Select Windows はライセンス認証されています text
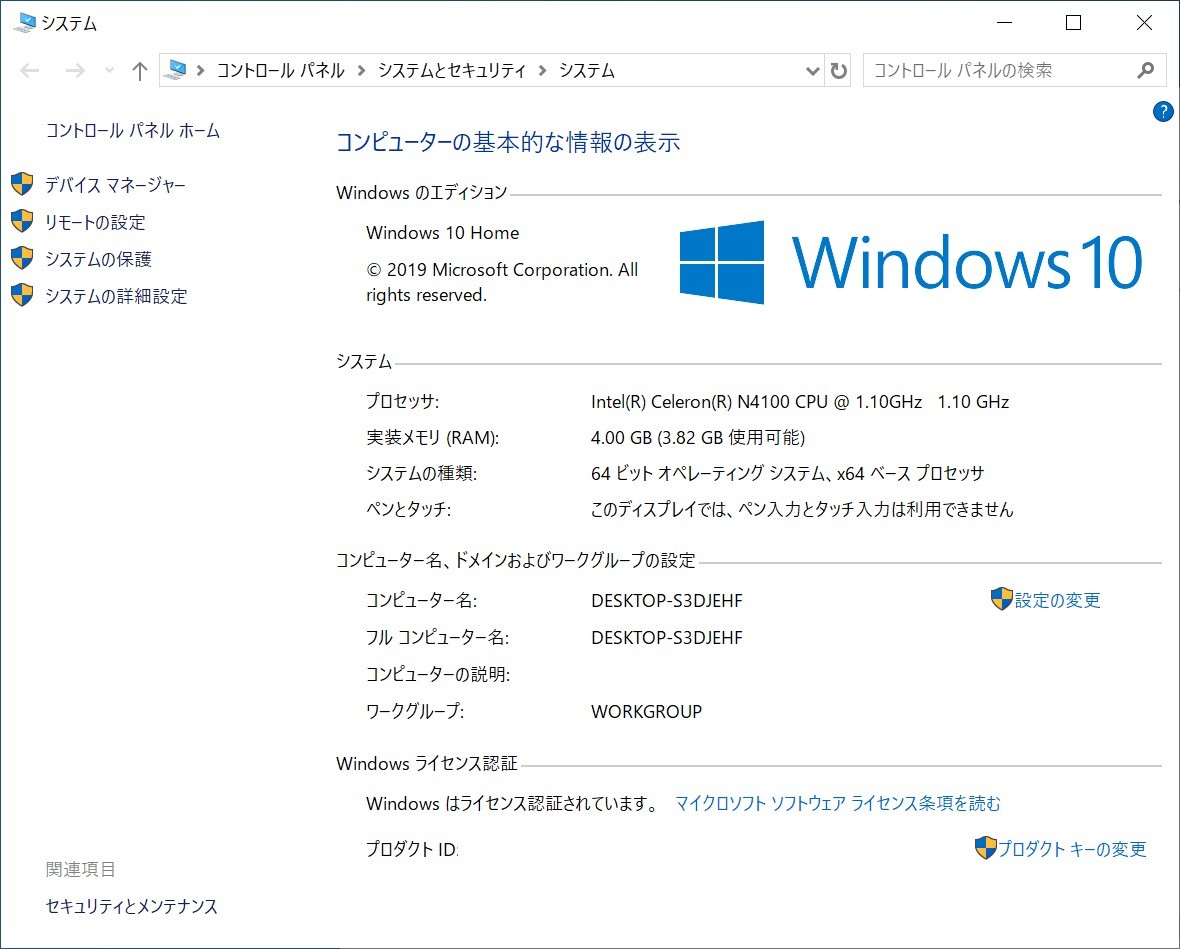This screenshot has width=1180, height=949. point(512,804)
